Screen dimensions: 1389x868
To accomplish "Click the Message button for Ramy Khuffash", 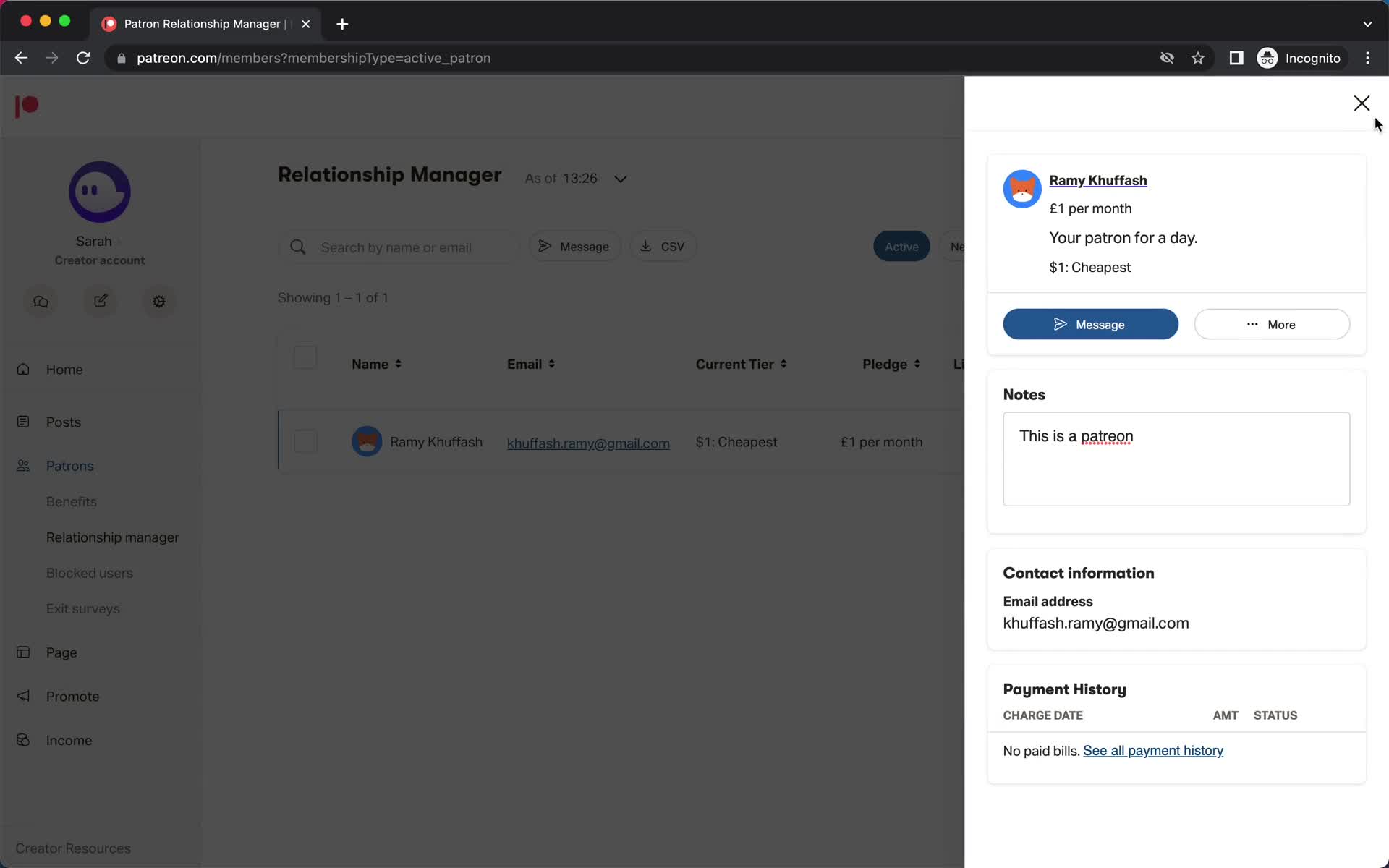I will (x=1090, y=324).
